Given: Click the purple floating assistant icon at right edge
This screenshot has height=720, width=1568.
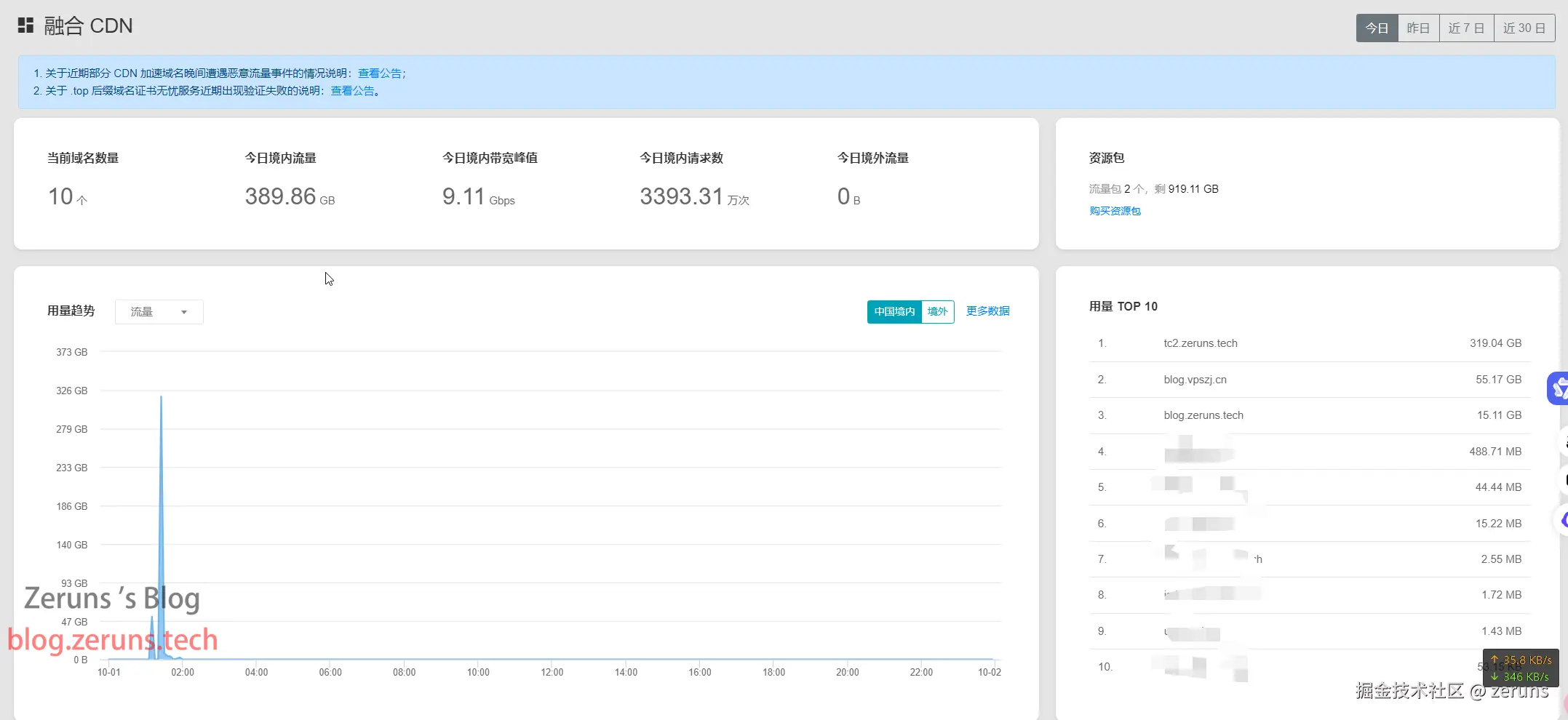Looking at the screenshot, I should click(1559, 388).
